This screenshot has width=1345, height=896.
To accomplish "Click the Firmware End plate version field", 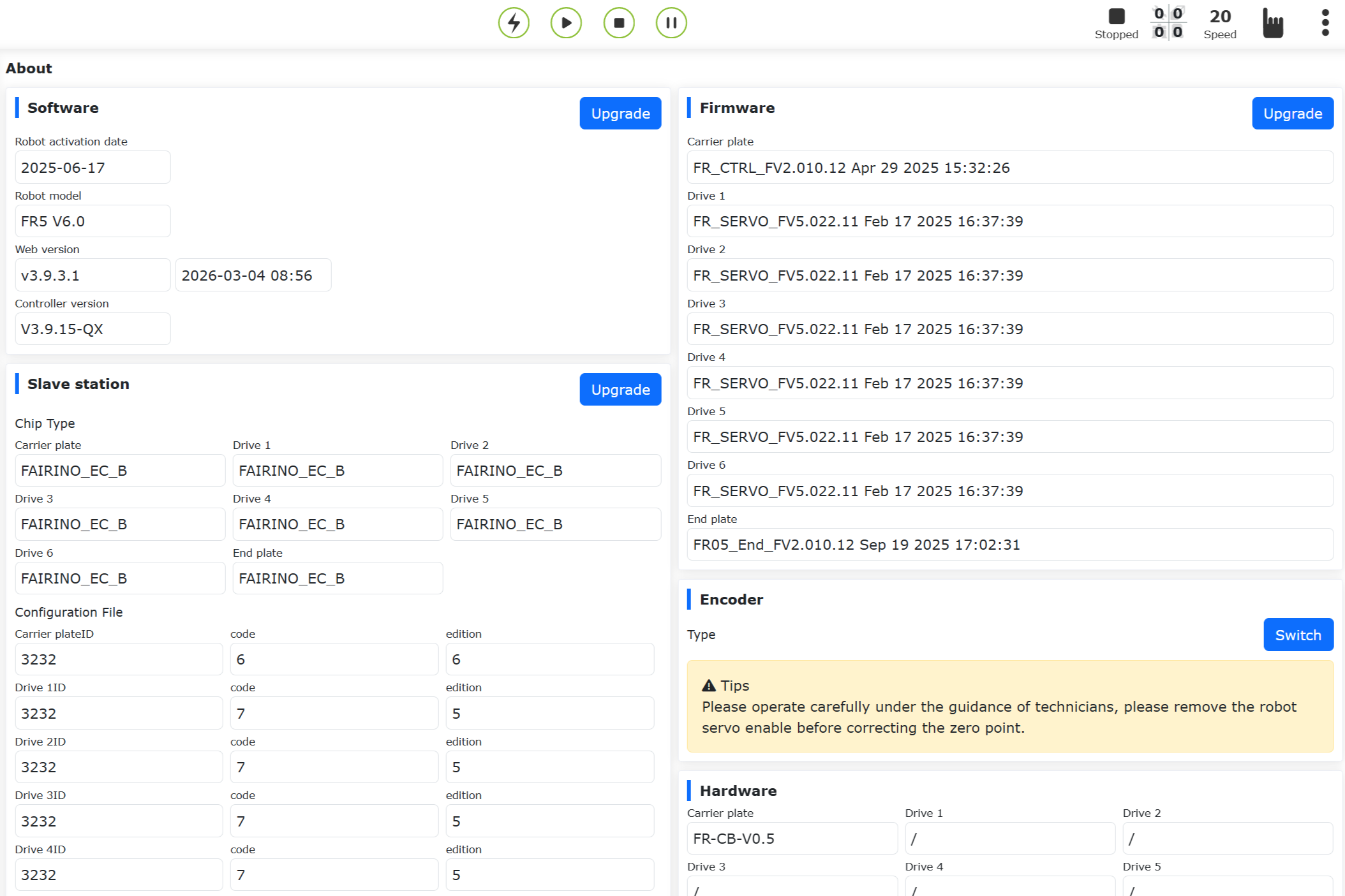I will (x=1009, y=545).
